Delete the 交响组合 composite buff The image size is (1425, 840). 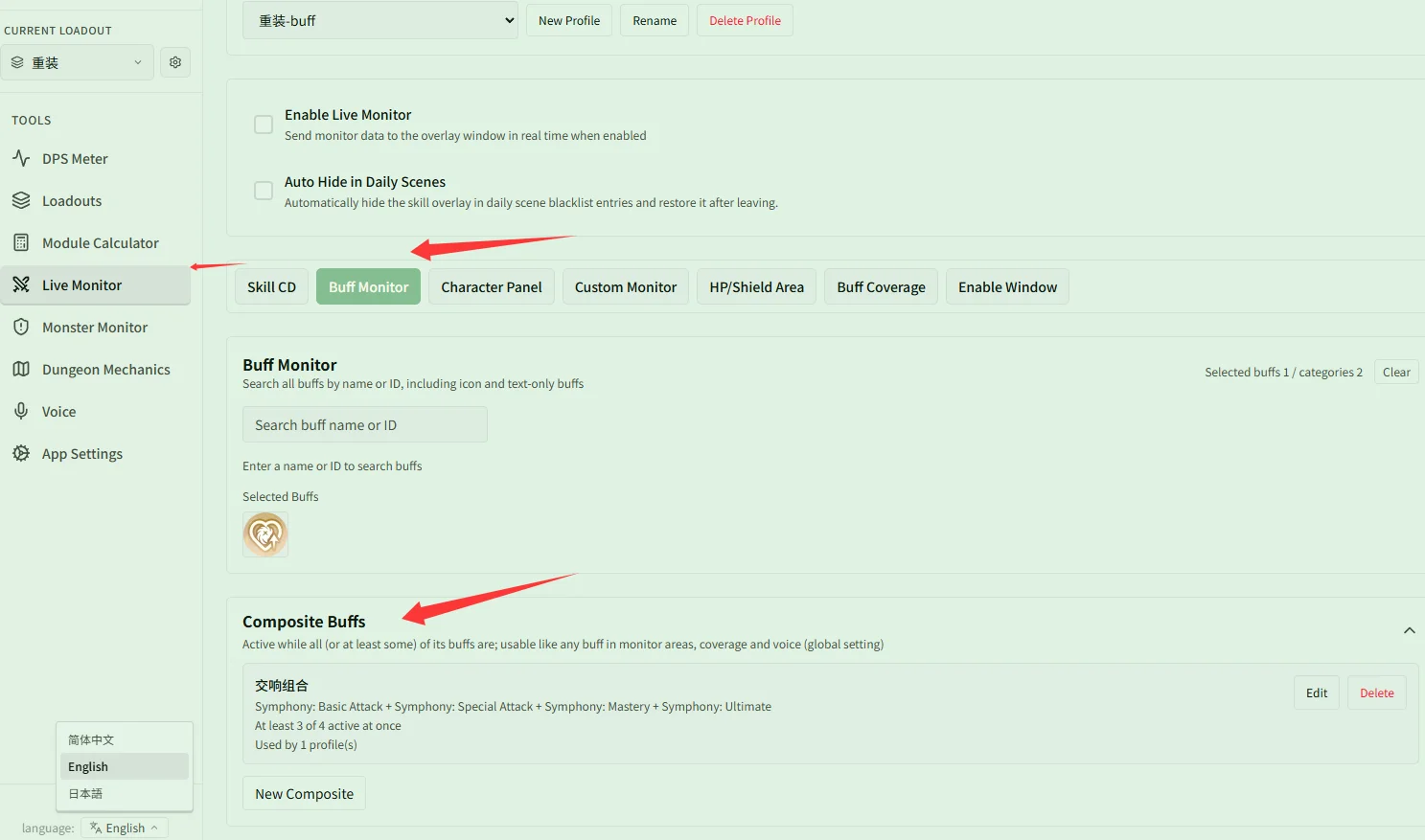[1376, 692]
